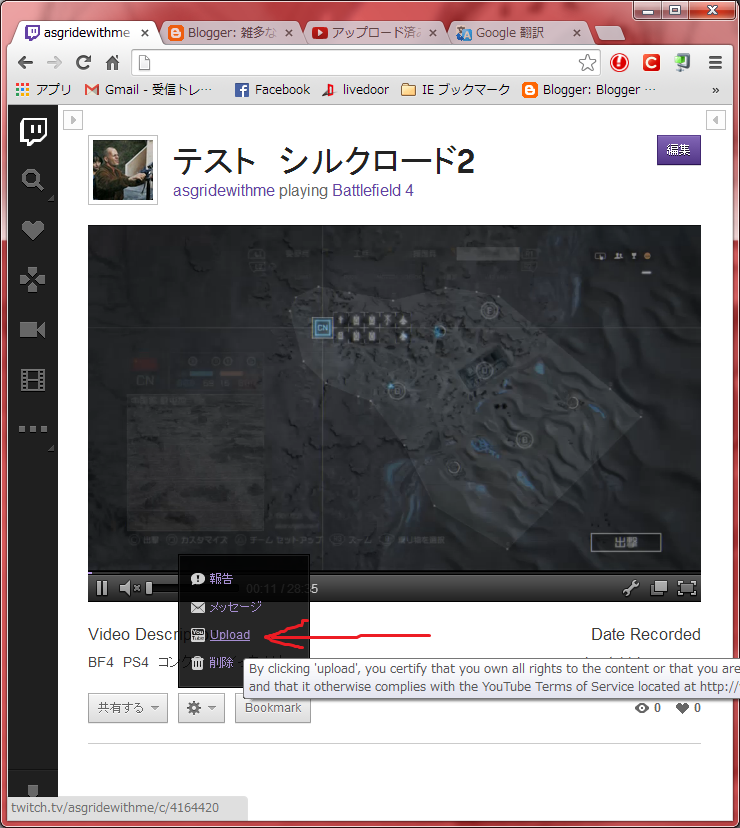This screenshot has height=828, width=740.
Task: Click the Bookmark button
Action: click(273, 708)
